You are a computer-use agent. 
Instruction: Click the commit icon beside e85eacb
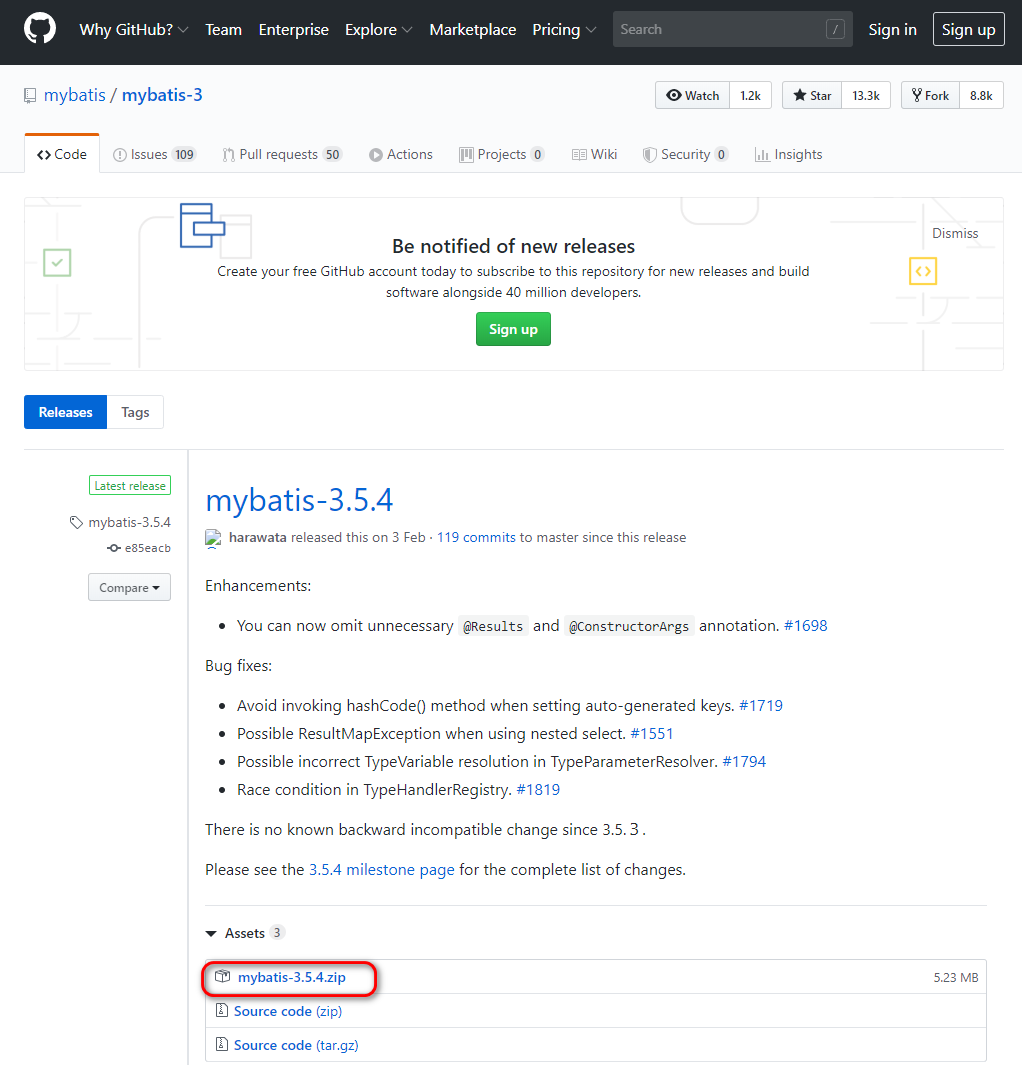(x=113, y=548)
